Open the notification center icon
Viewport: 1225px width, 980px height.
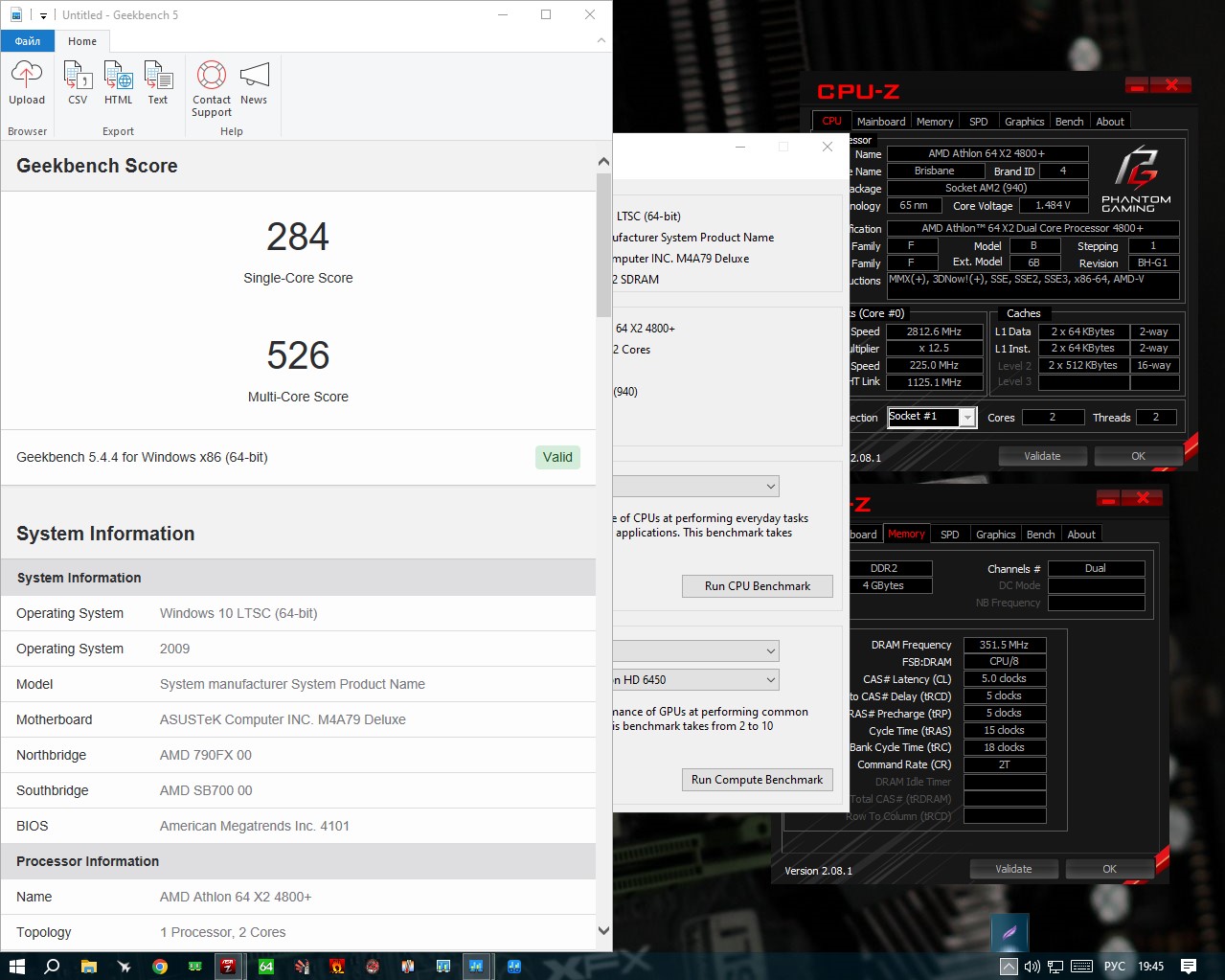tap(1189, 966)
